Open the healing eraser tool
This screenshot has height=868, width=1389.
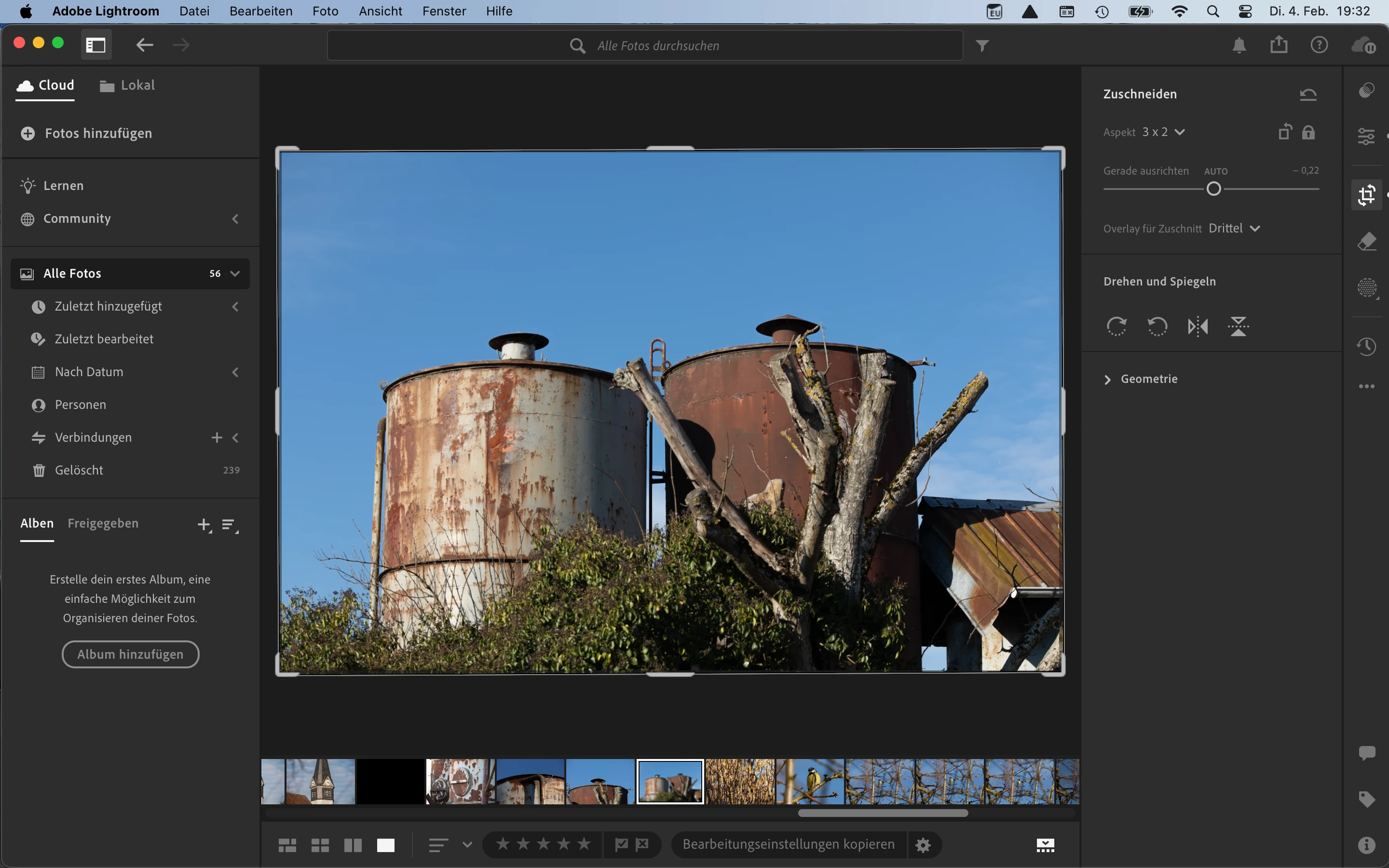coord(1367,242)
